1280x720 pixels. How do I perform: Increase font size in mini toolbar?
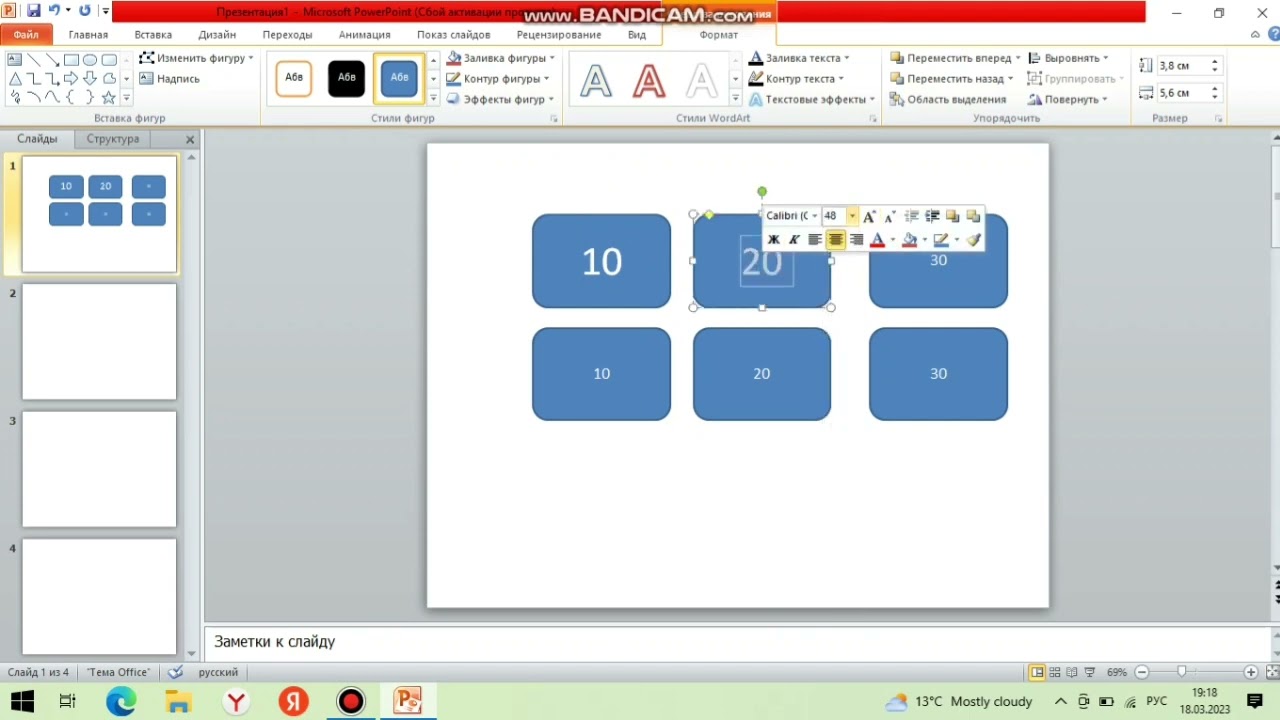[869, 216]
